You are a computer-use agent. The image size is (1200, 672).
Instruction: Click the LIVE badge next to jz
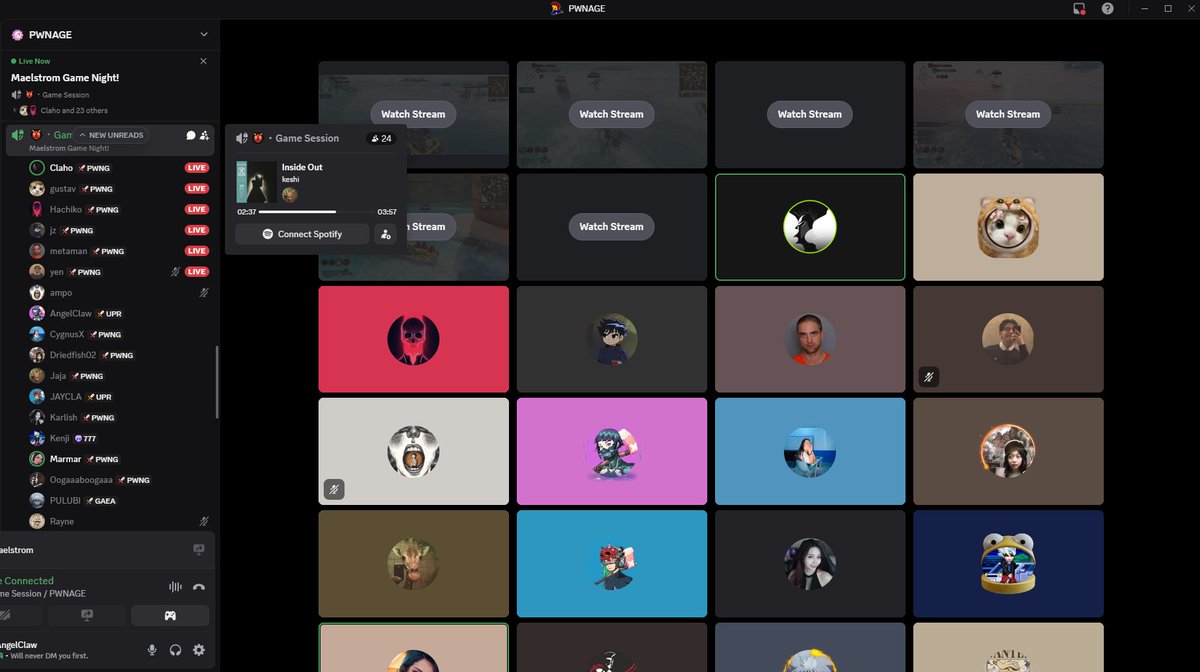pyautogui.click(x=196, y=231)
